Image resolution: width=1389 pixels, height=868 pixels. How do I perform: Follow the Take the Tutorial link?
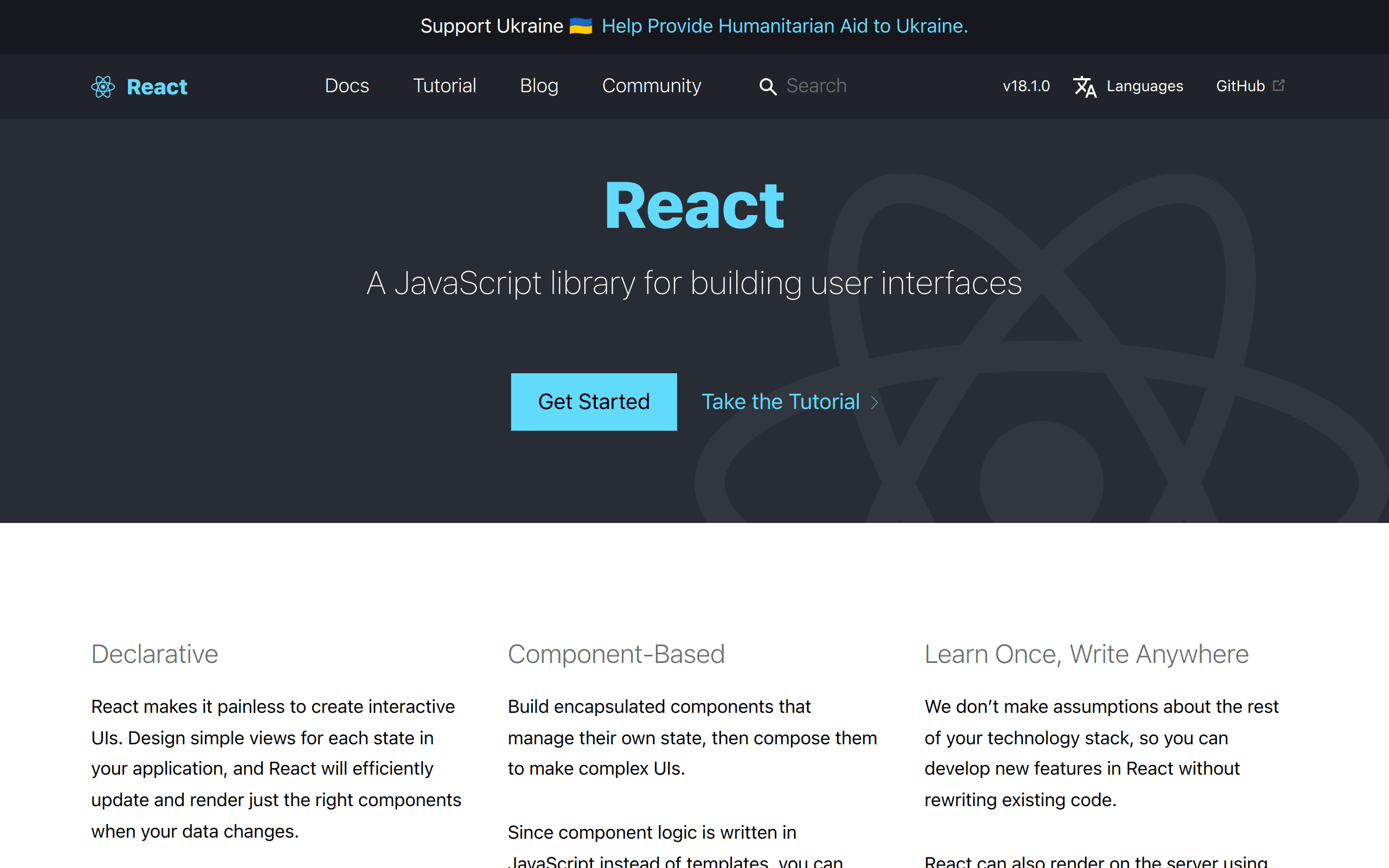click(x=781, y=402)
